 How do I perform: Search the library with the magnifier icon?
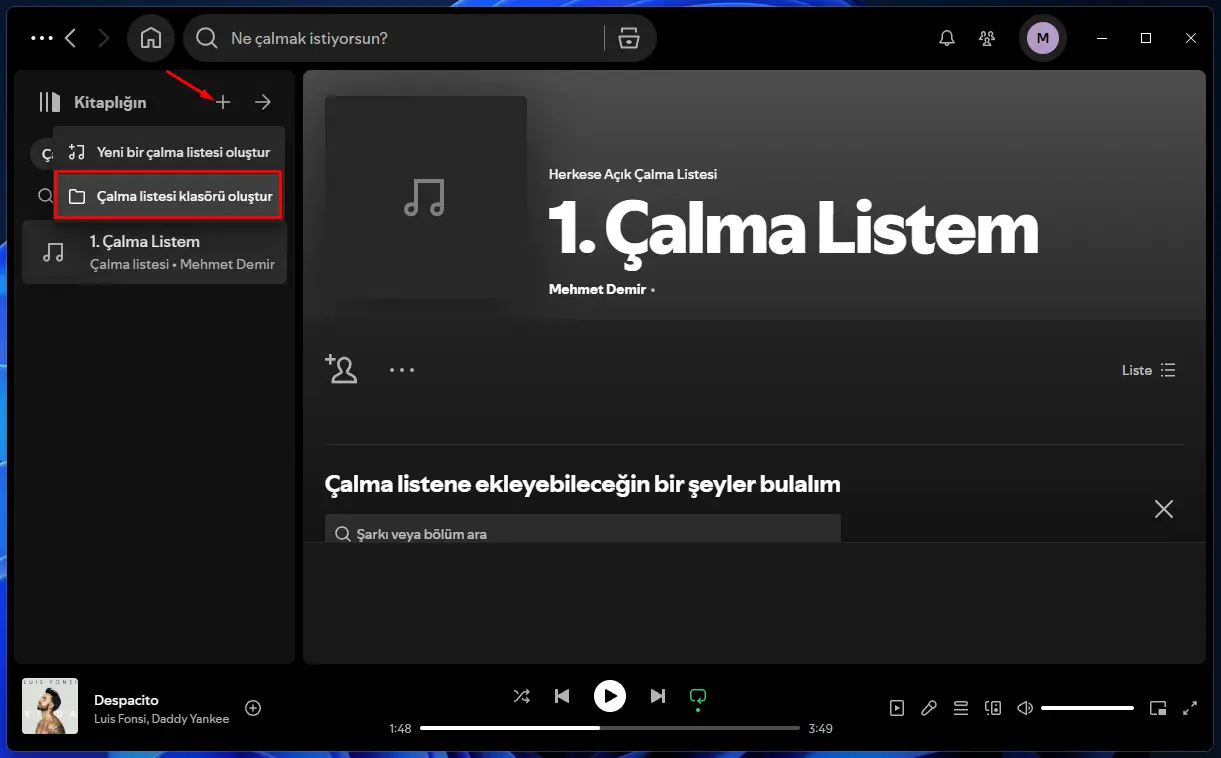click(46, 196)
